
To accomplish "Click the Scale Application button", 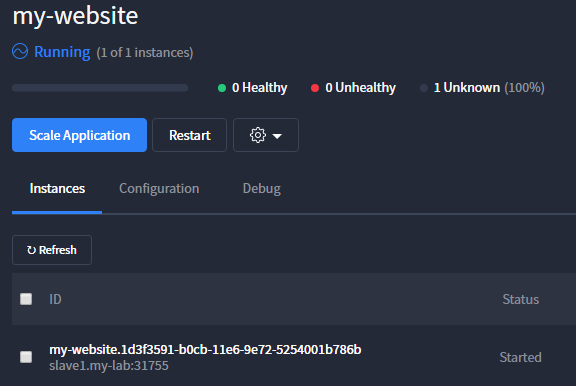I will [x=79, y=135].
